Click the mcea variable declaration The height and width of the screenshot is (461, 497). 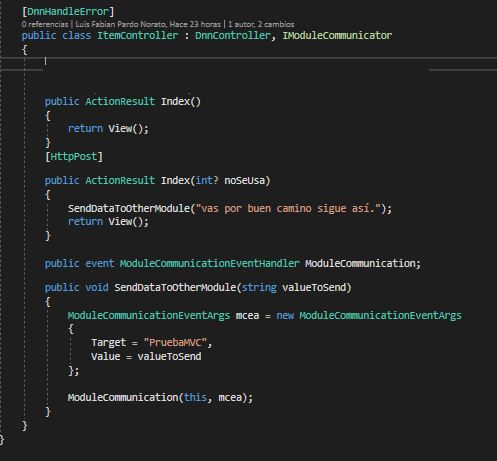pos(247,315)
